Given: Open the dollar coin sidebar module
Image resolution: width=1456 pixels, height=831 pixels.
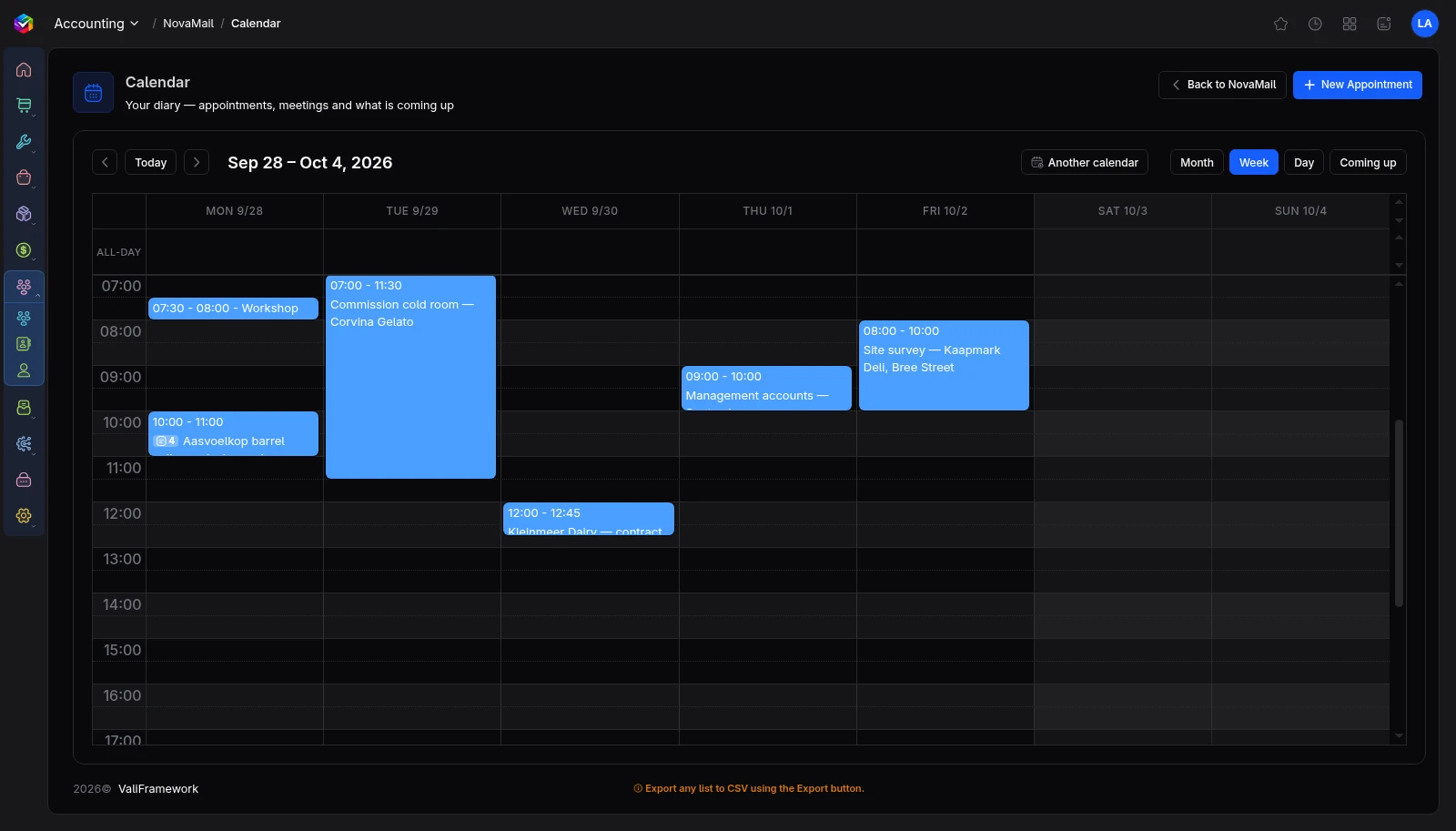Looking at the screenshot, I should [24, 250].
